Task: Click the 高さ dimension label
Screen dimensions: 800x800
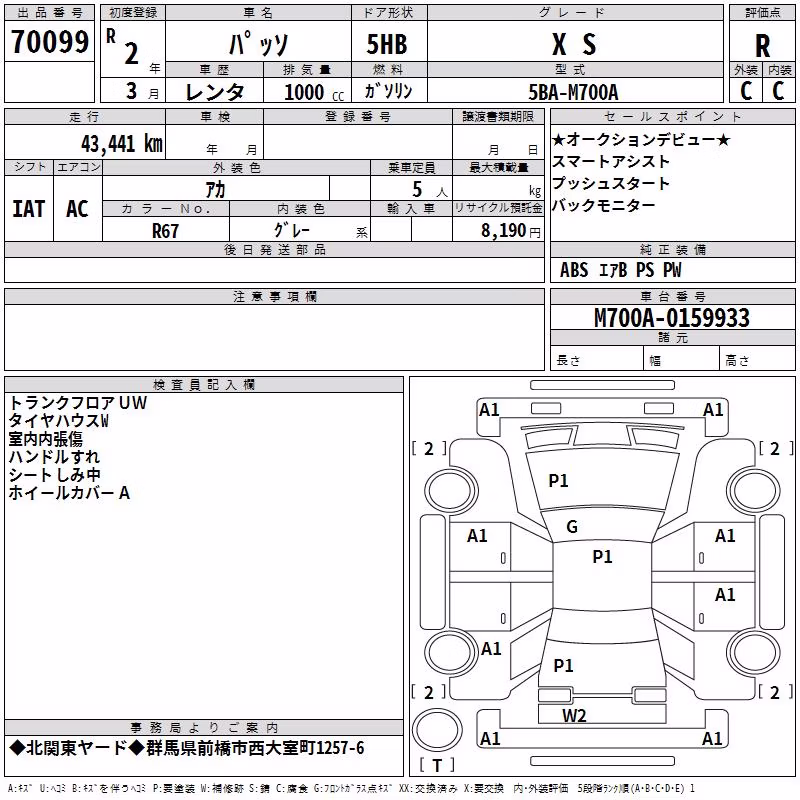Action: click(737, 360)
